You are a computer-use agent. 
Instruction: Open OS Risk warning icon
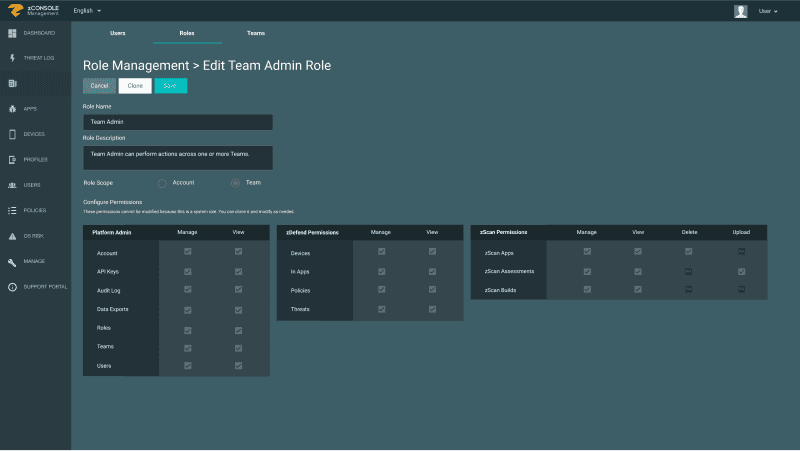point(12,236)
